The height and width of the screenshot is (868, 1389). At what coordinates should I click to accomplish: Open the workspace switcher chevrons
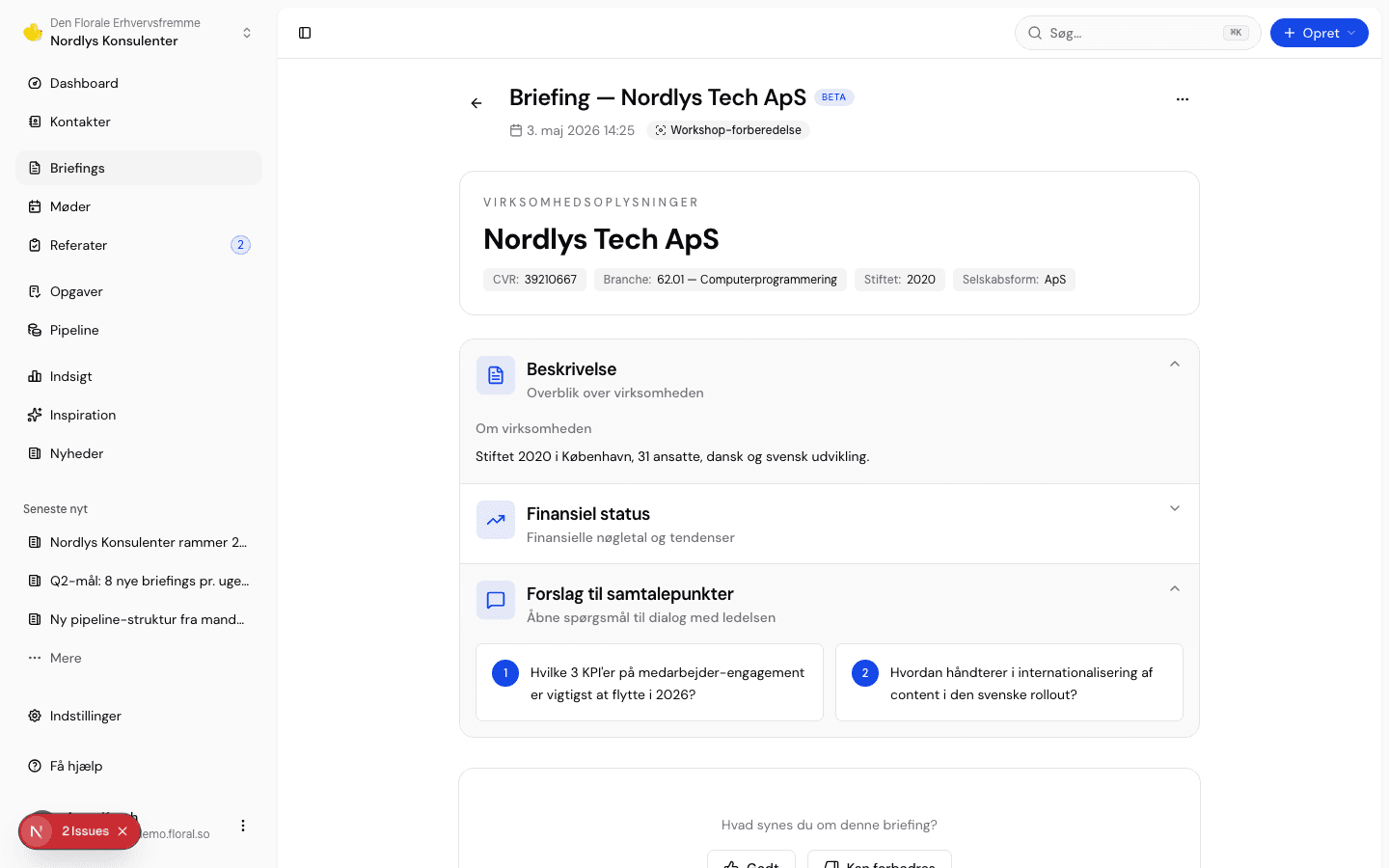pos(247,33)
